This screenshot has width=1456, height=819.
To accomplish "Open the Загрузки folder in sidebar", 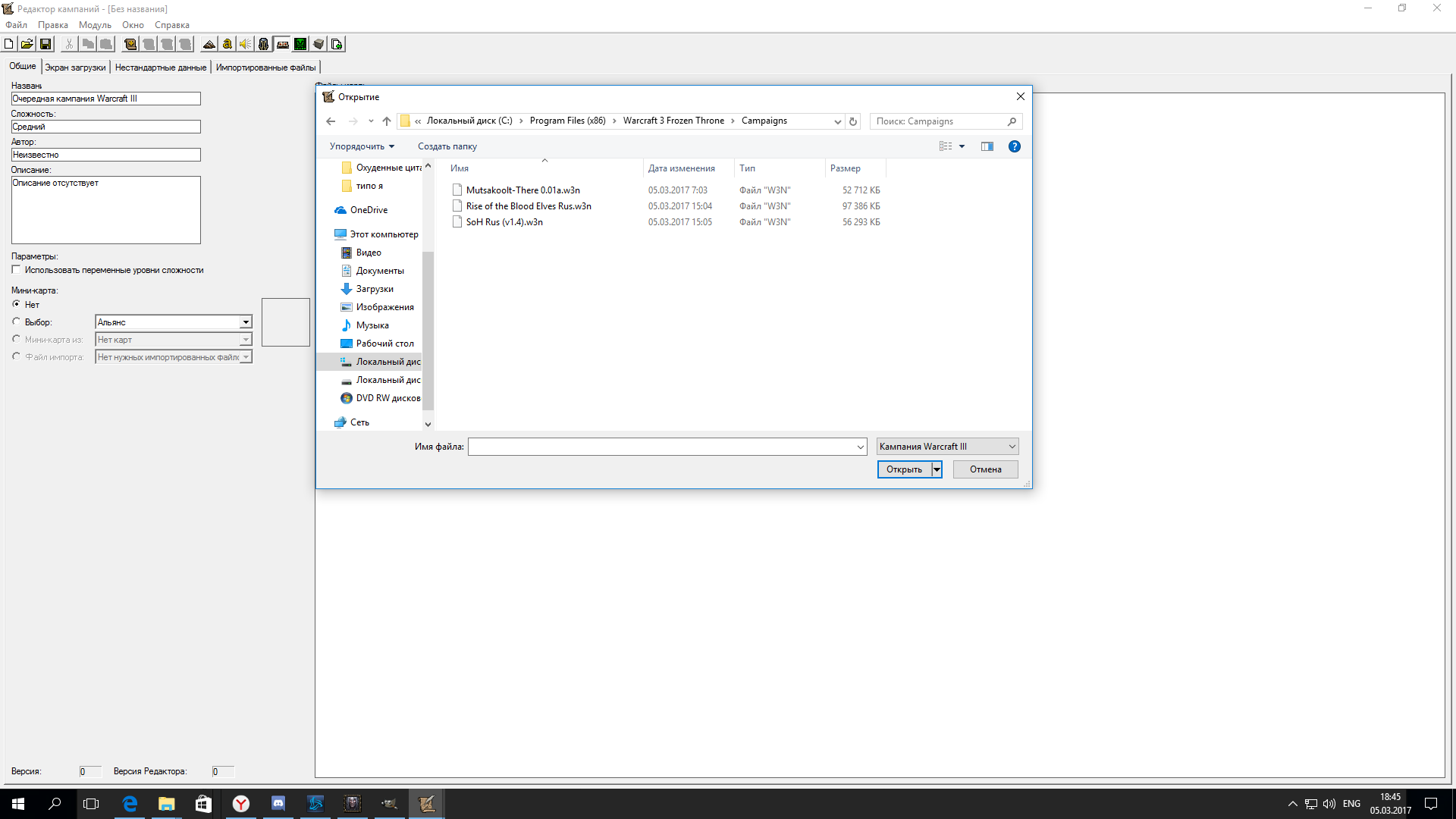I will click(375, 289).
